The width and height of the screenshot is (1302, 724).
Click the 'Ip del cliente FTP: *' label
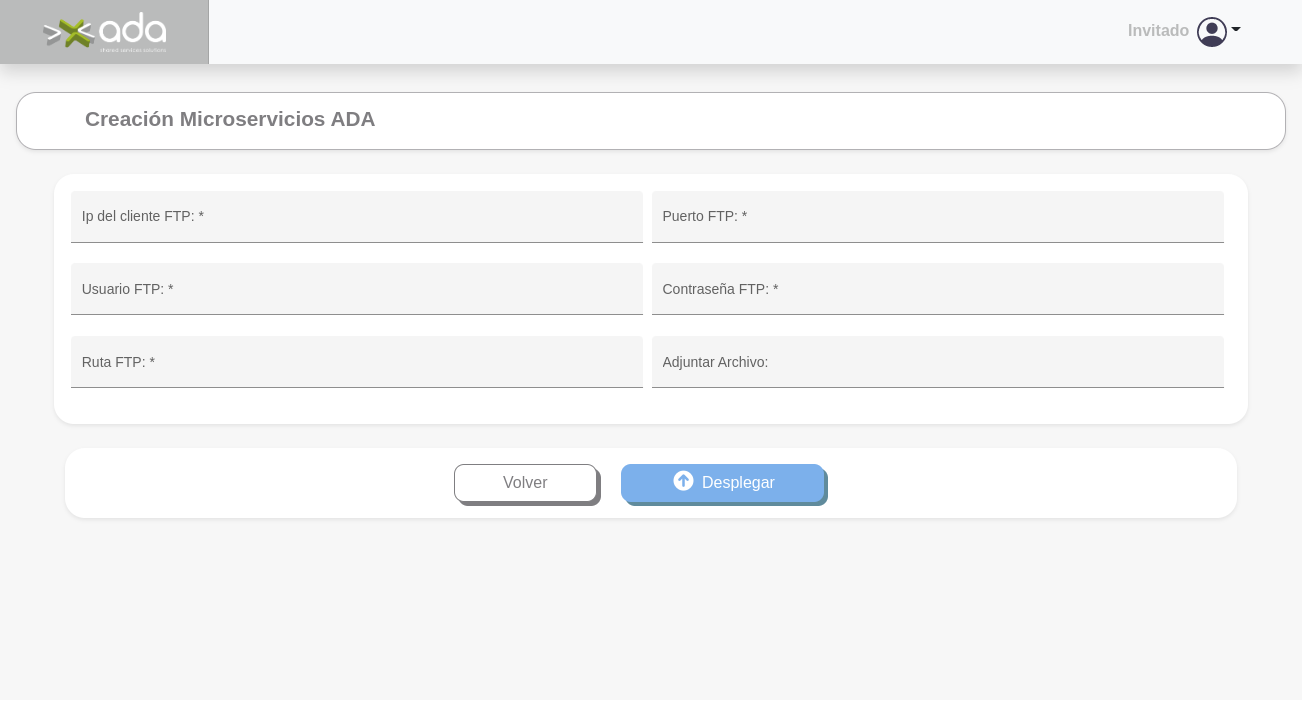pos(143,217)
